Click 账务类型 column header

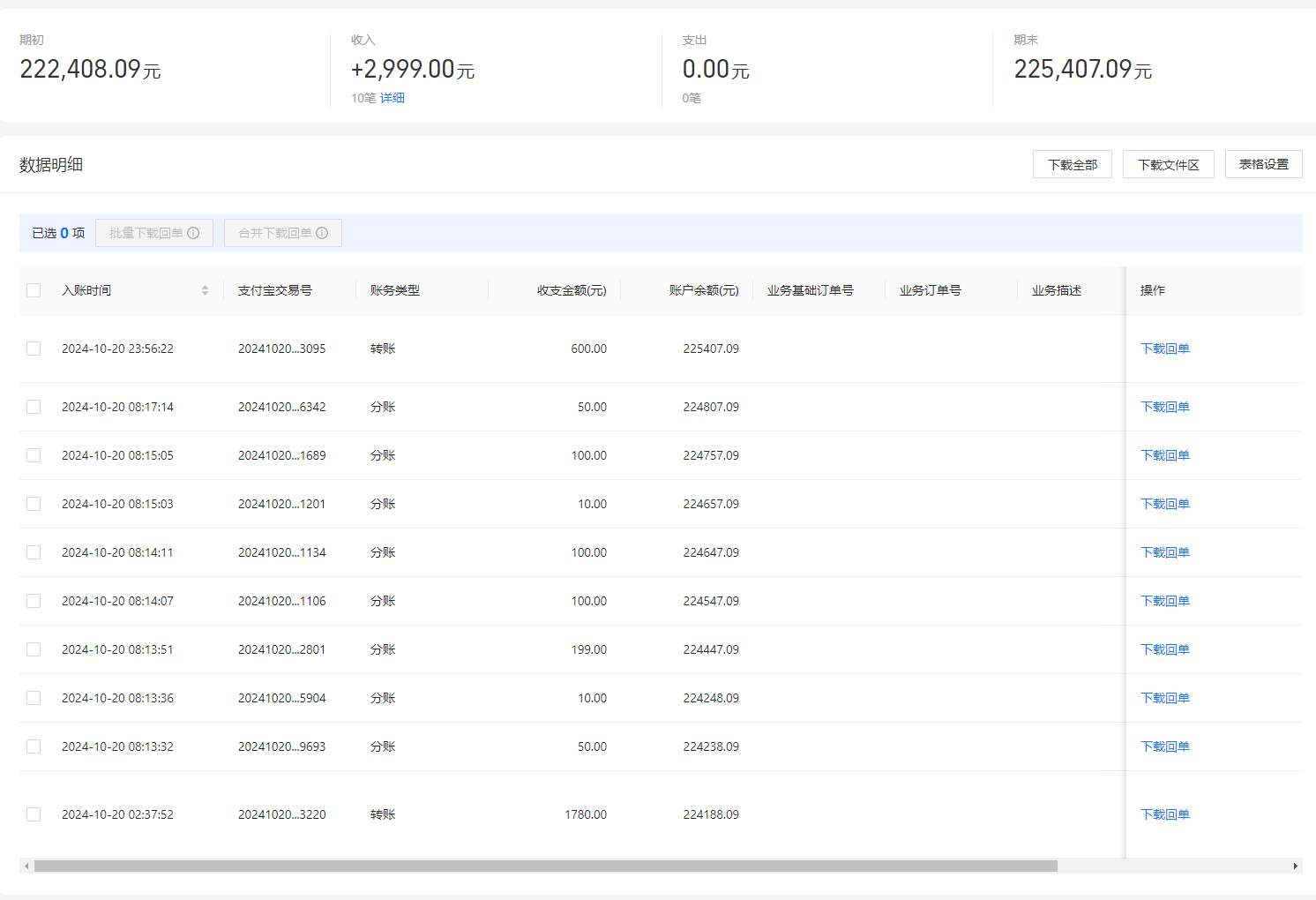tap(395, 290)
